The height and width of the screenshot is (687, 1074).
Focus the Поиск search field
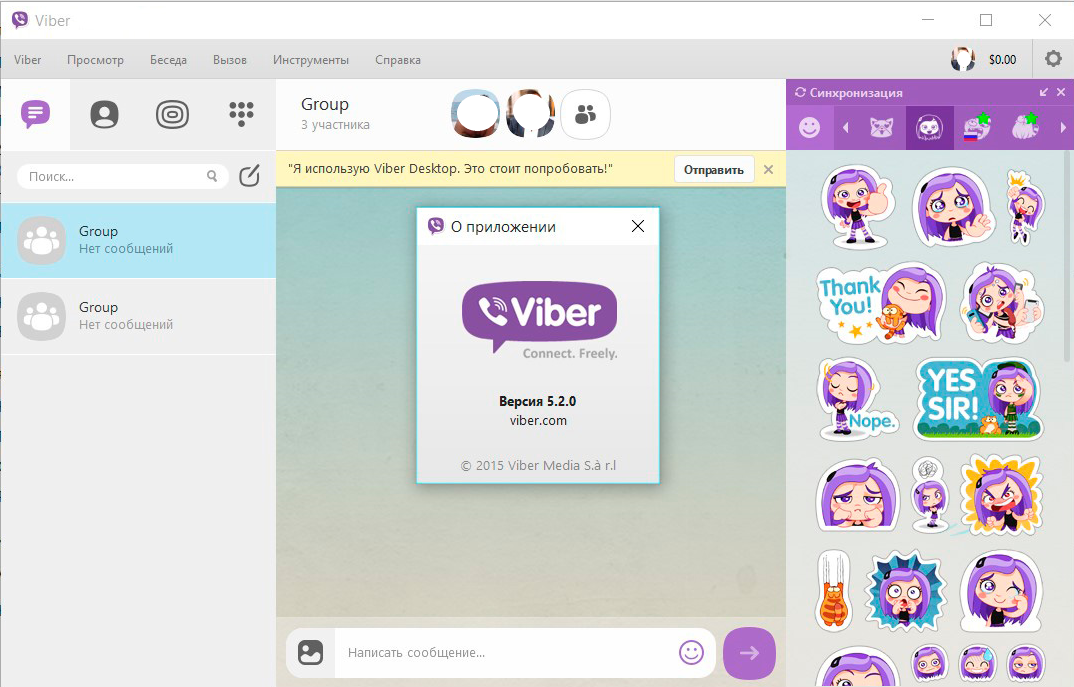pos(123,176)
